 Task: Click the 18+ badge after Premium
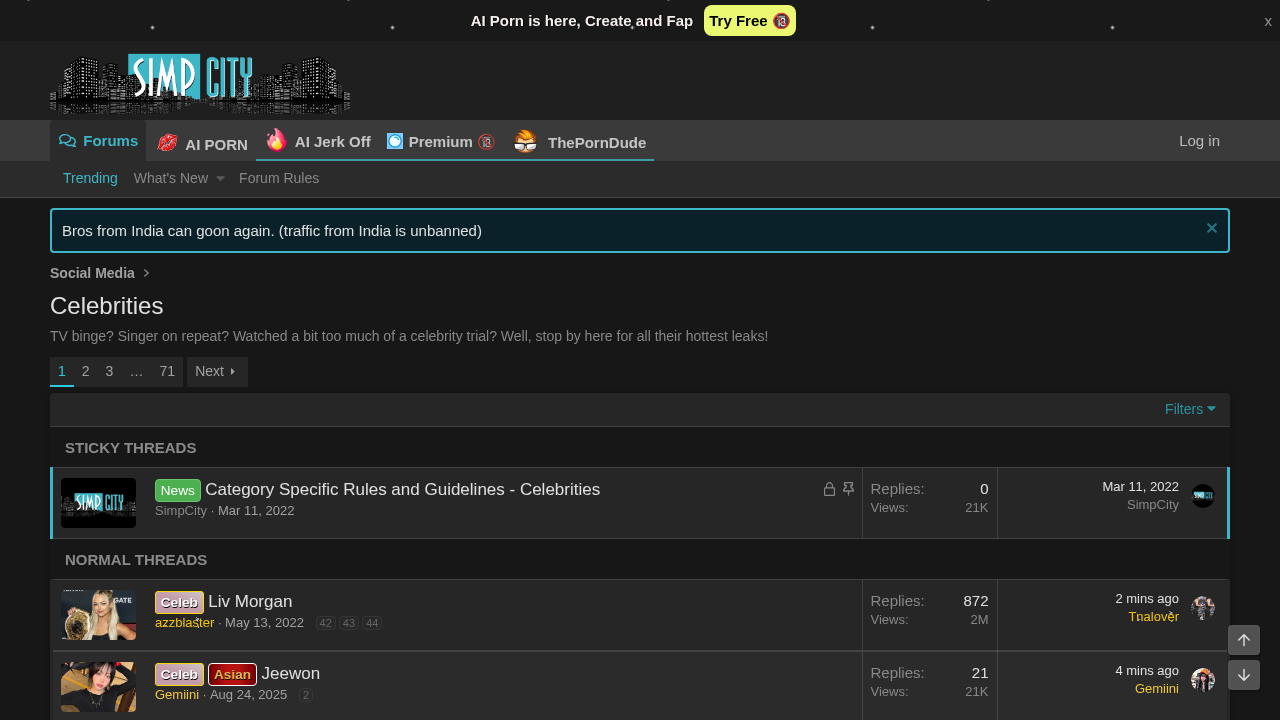click(486, 142)
